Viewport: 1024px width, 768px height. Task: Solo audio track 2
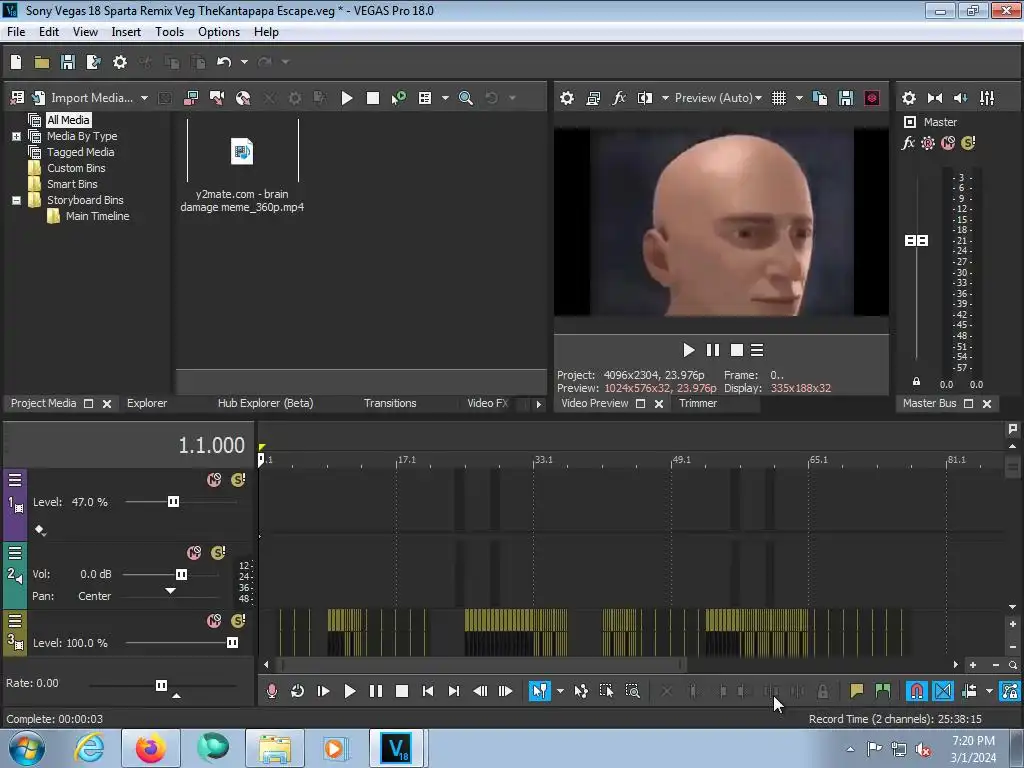click(x=218, y=553)
